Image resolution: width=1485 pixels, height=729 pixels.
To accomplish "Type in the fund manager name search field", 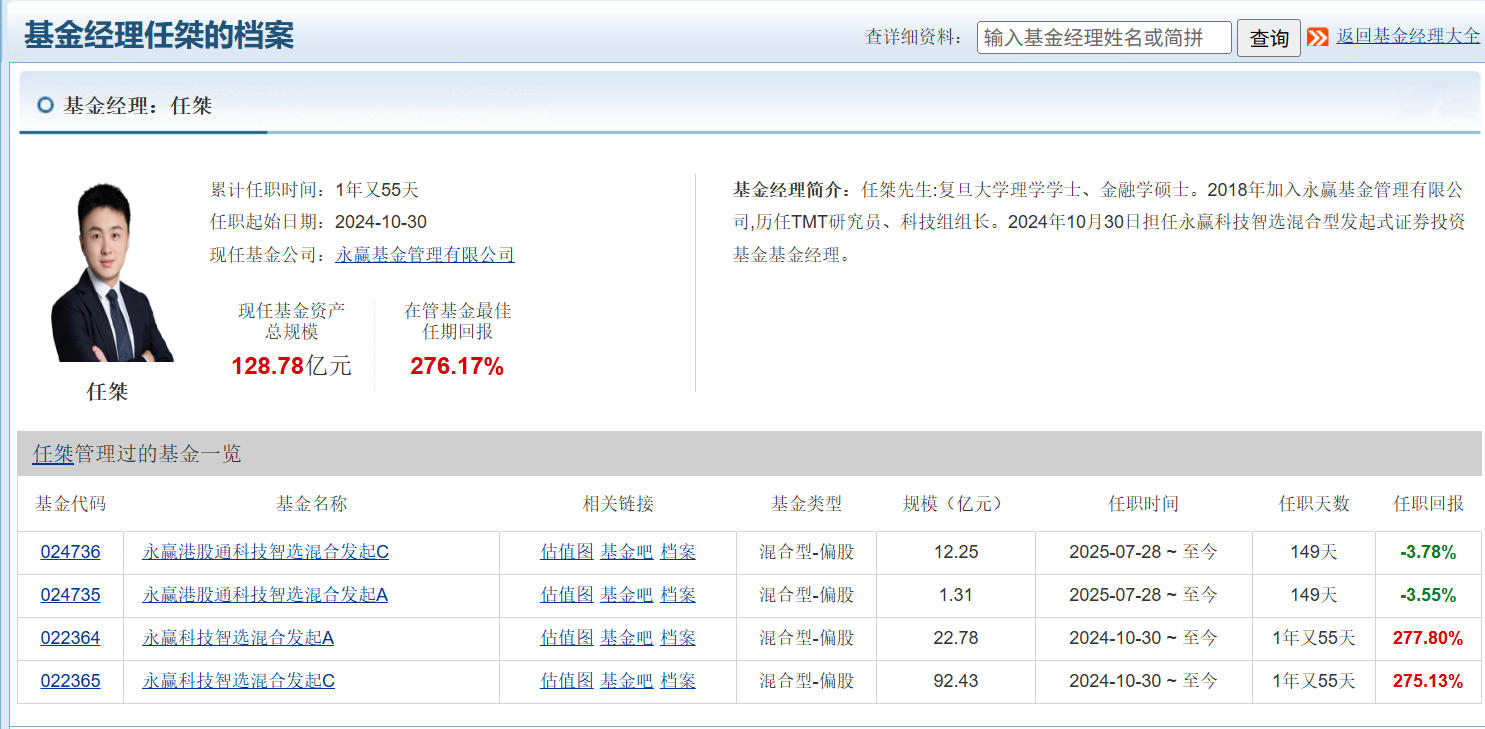I will (1104, 38).
